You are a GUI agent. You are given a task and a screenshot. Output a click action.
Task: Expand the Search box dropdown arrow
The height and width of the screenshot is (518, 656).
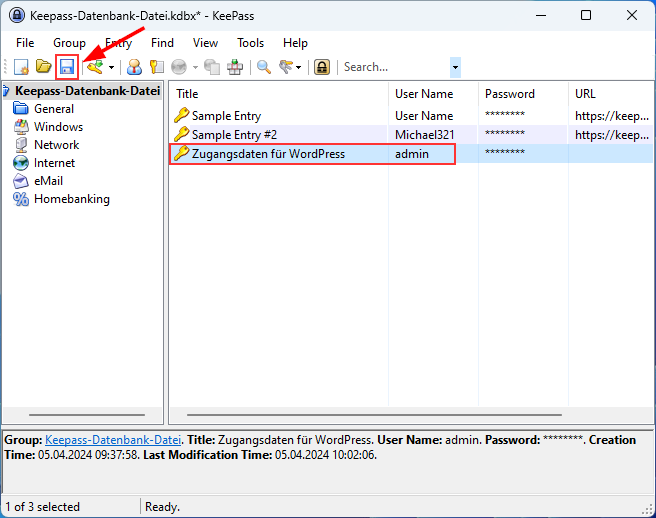point(455,67)
